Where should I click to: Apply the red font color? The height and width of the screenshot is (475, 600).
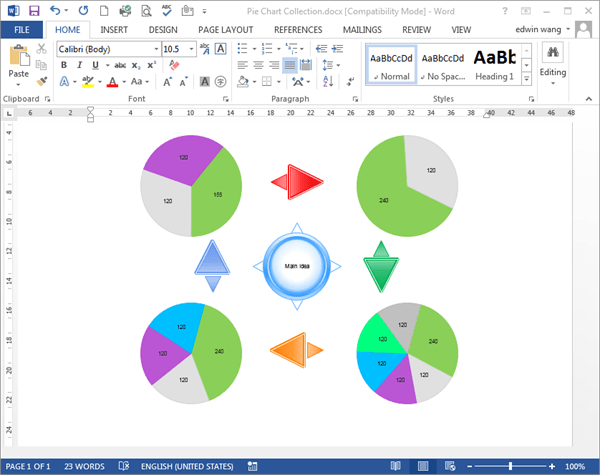coord(112,82)
